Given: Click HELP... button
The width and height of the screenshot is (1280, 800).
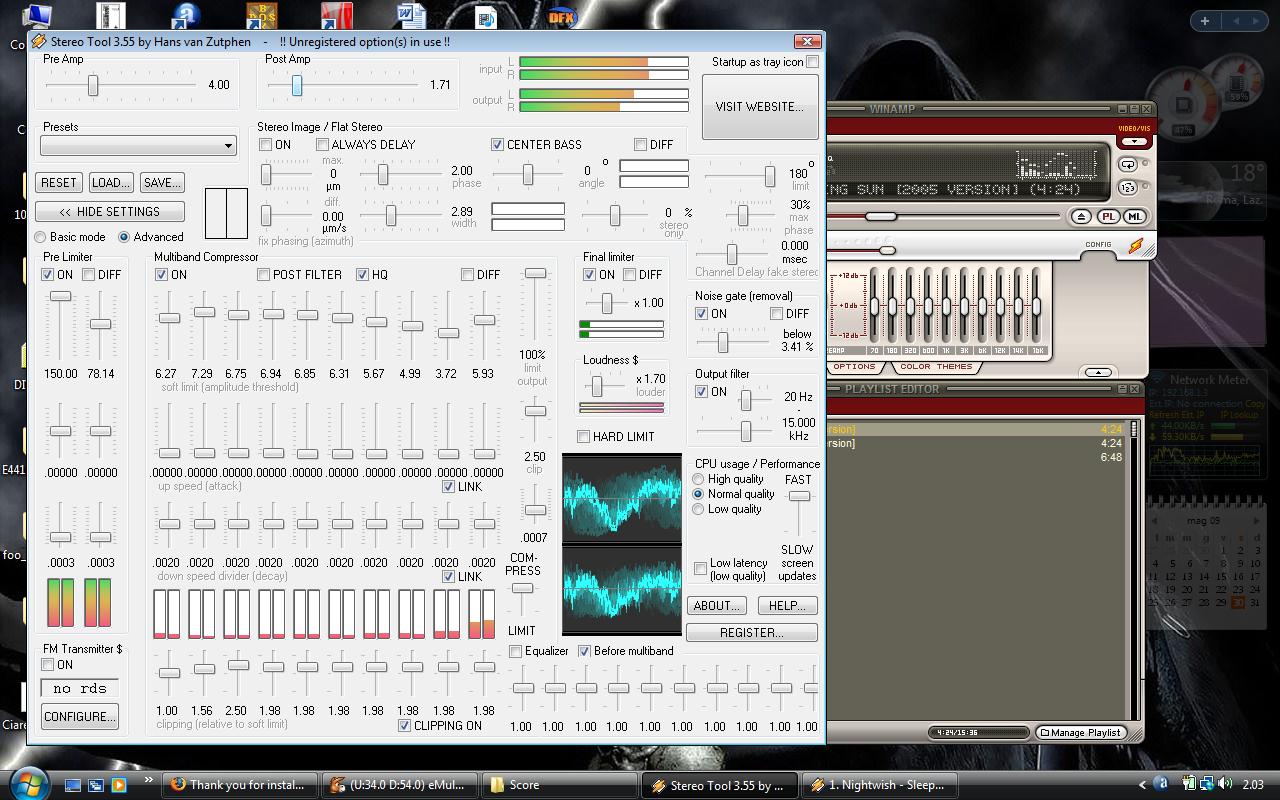Looking at the screenshot, I should (x=787, y=606).
